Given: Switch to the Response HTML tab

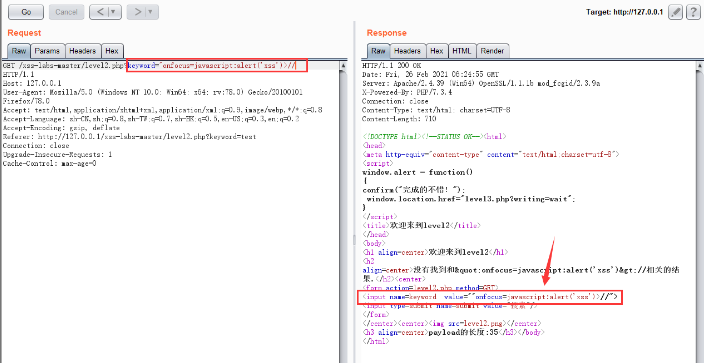Looking at the screenshot, I should tap(462, 51).
